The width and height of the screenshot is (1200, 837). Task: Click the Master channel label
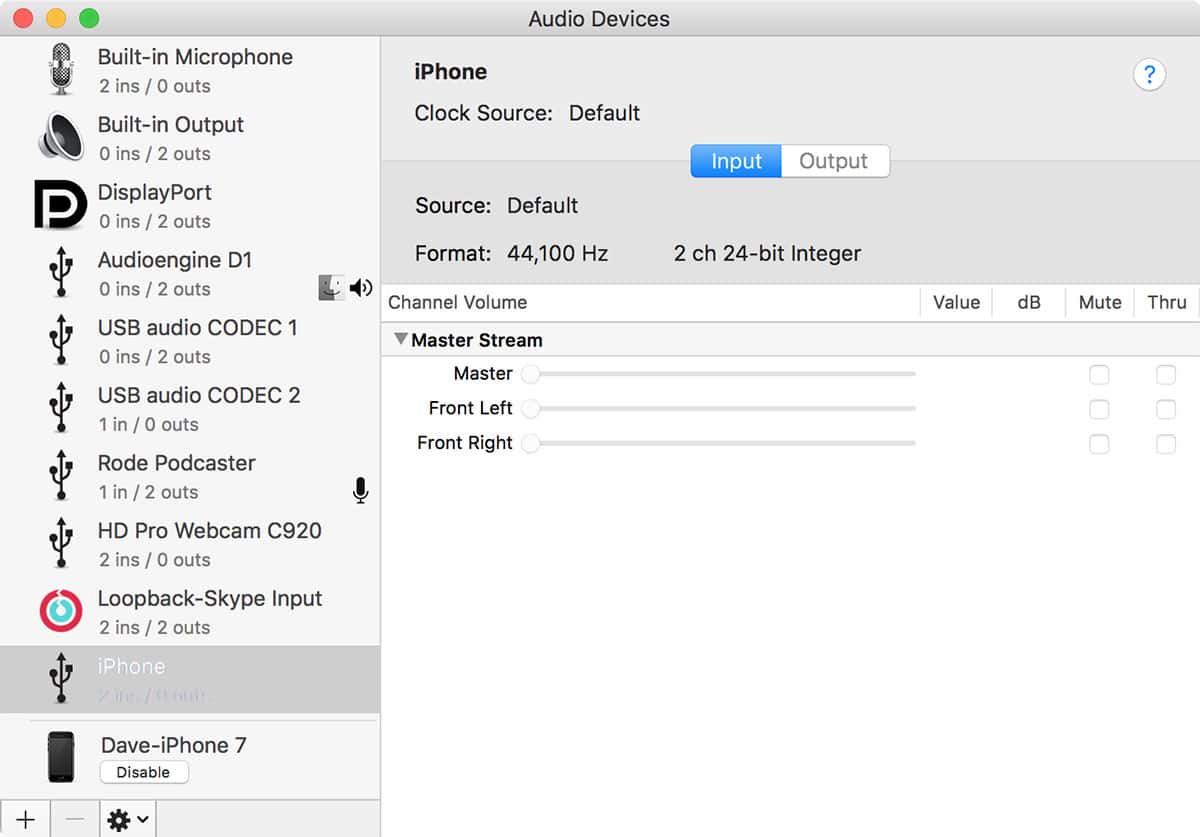pyautogui.click(x=483, y=373)
